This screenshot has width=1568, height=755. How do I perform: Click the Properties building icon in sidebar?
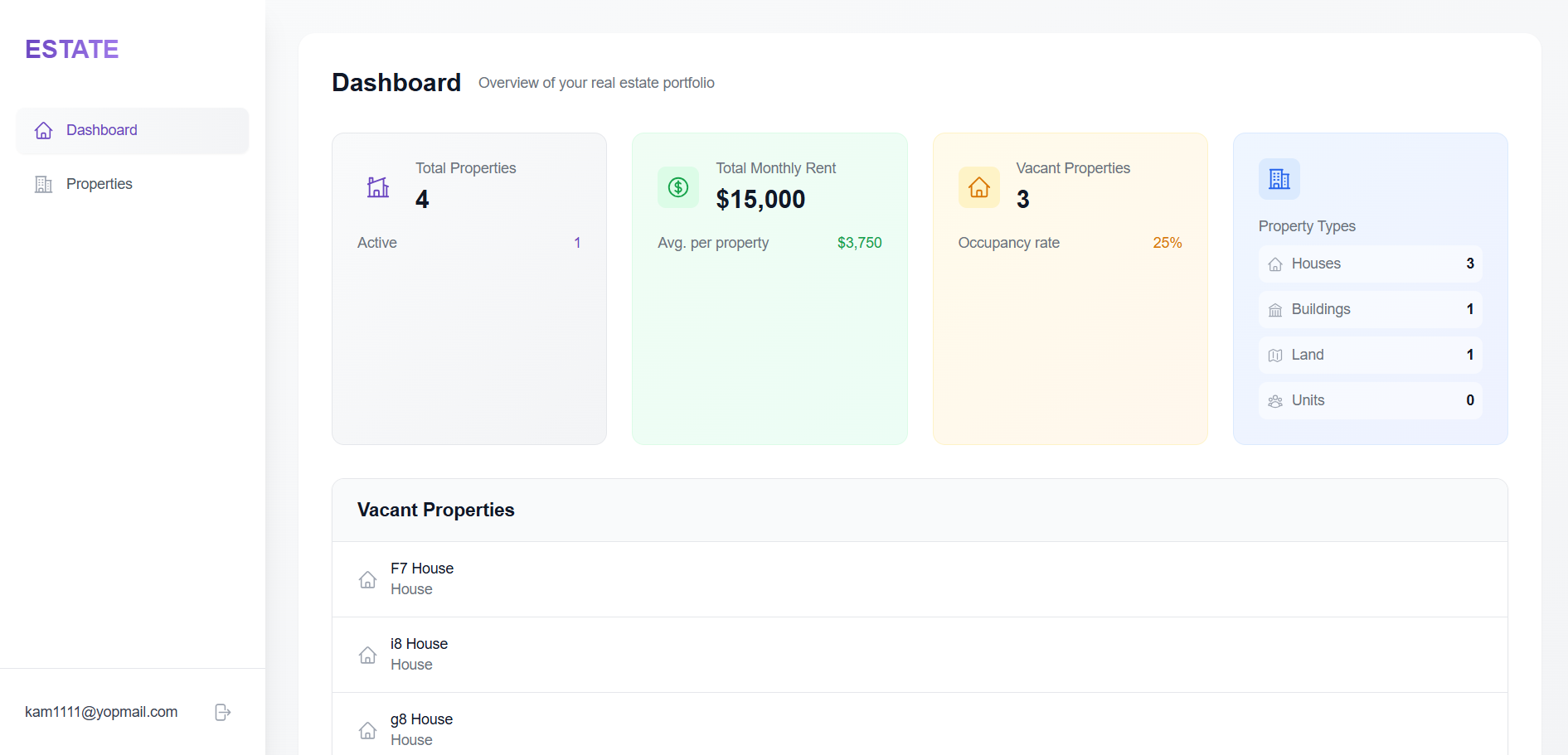pos(44,184)
